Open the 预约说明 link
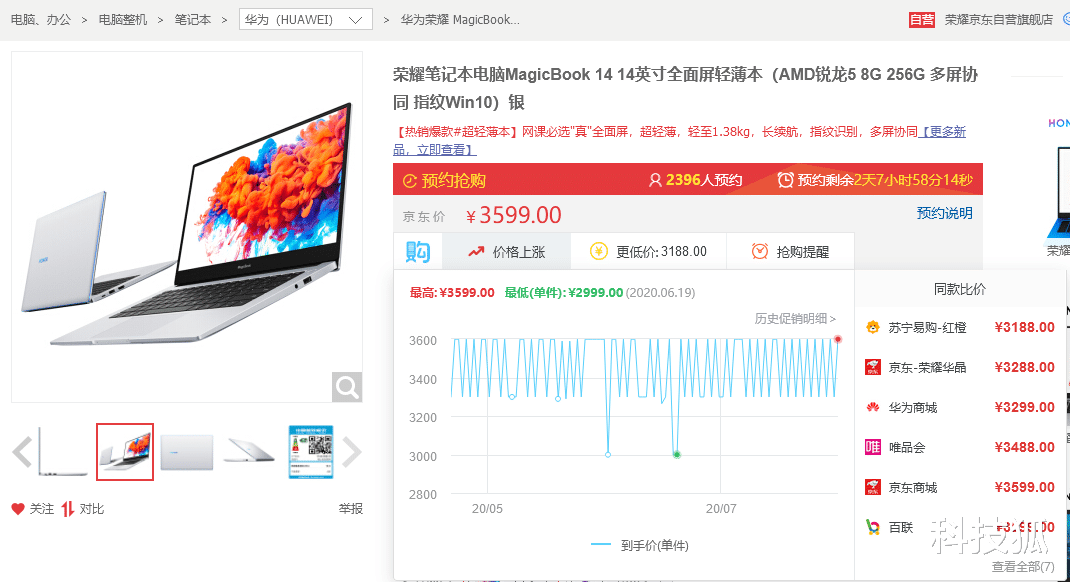Screen dimensions: 1070x582 pyautogui.click(x=944, y=214)
